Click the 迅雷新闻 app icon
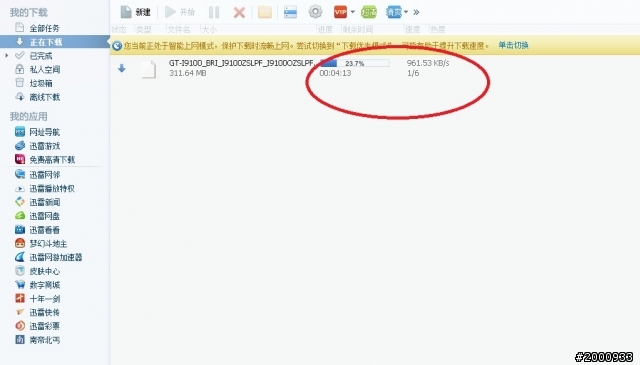Viewport: 640px width, 365px height. tap(20, 202)
